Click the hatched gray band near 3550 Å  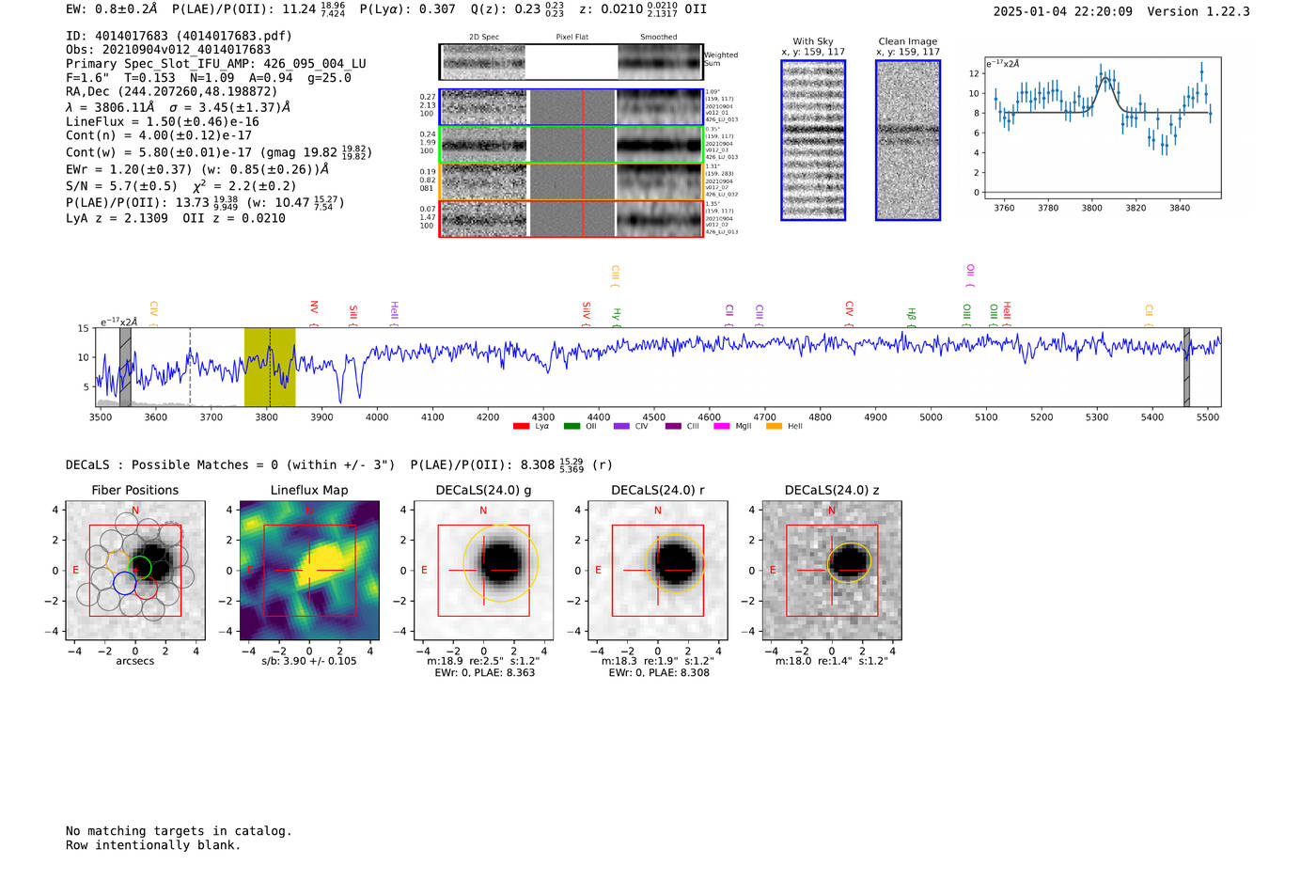(125, 367)
